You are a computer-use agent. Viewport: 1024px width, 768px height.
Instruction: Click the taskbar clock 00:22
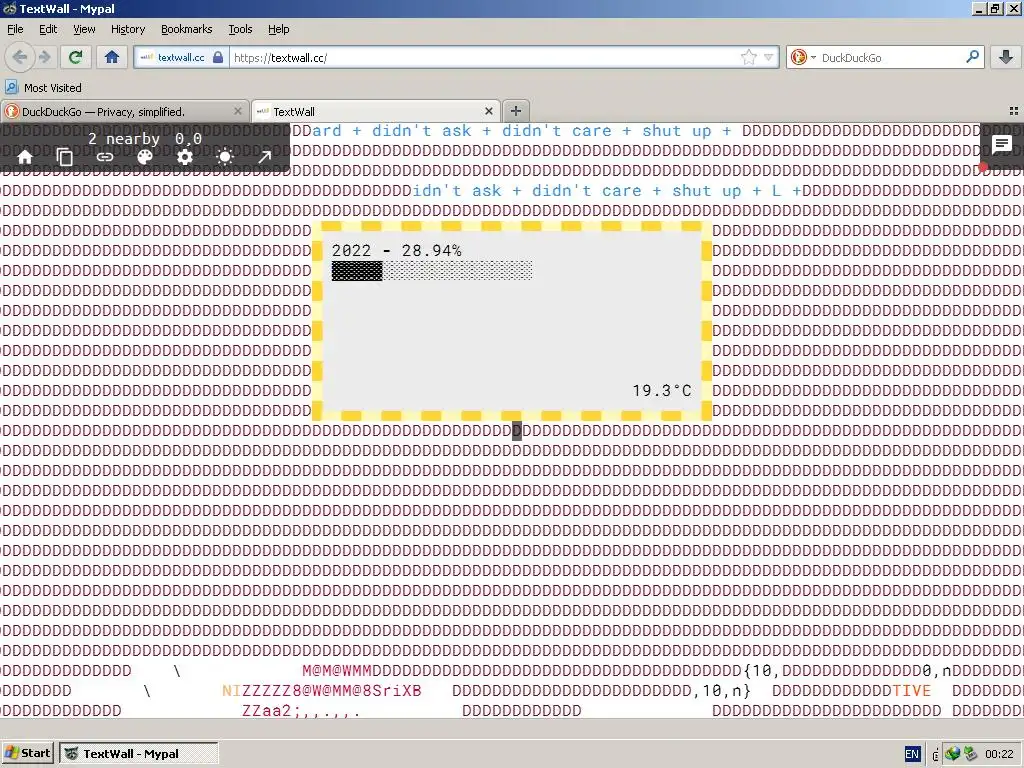point(999,754)
